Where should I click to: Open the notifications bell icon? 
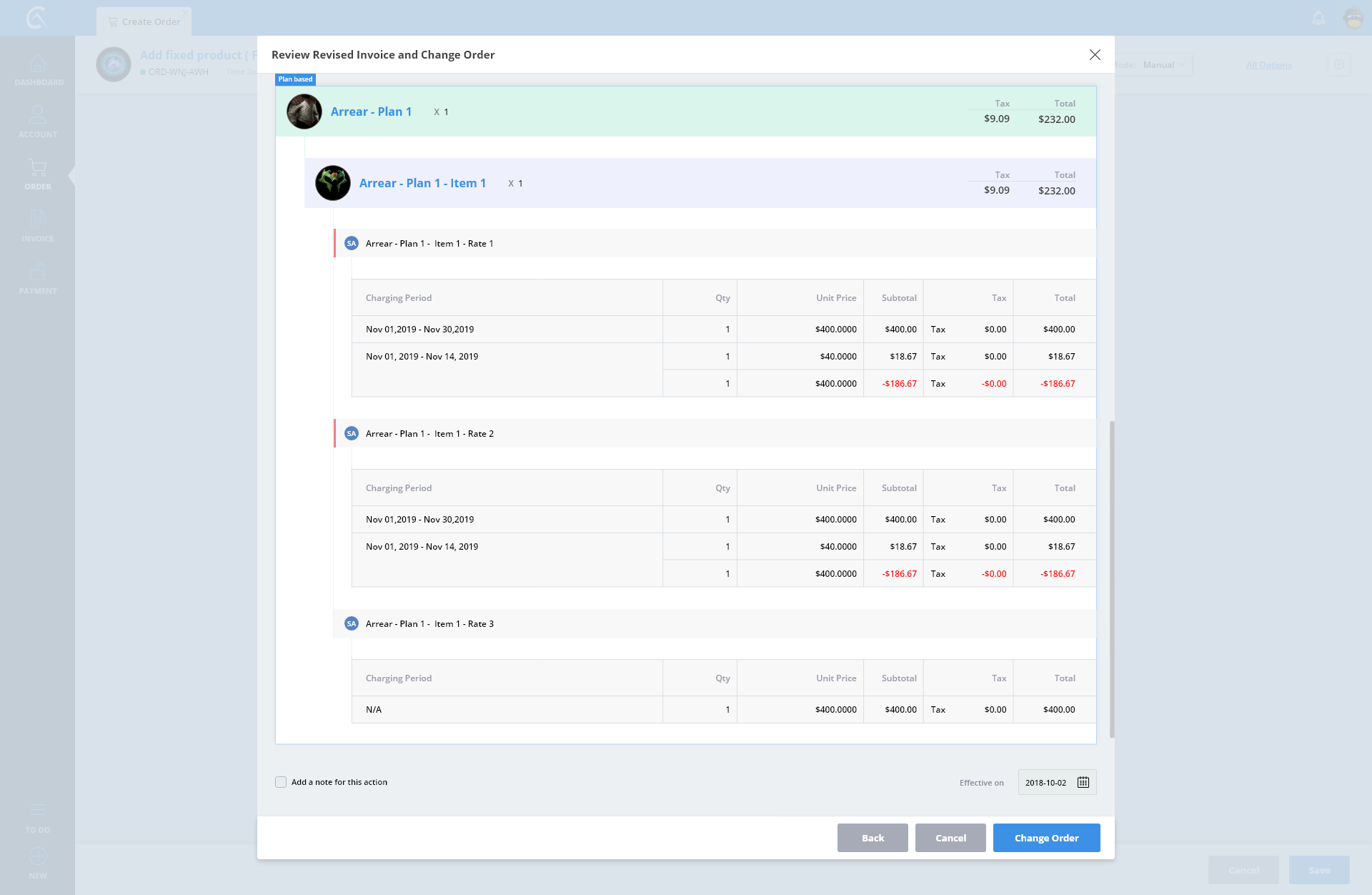pyautogui.click(x=1318, y=19)
